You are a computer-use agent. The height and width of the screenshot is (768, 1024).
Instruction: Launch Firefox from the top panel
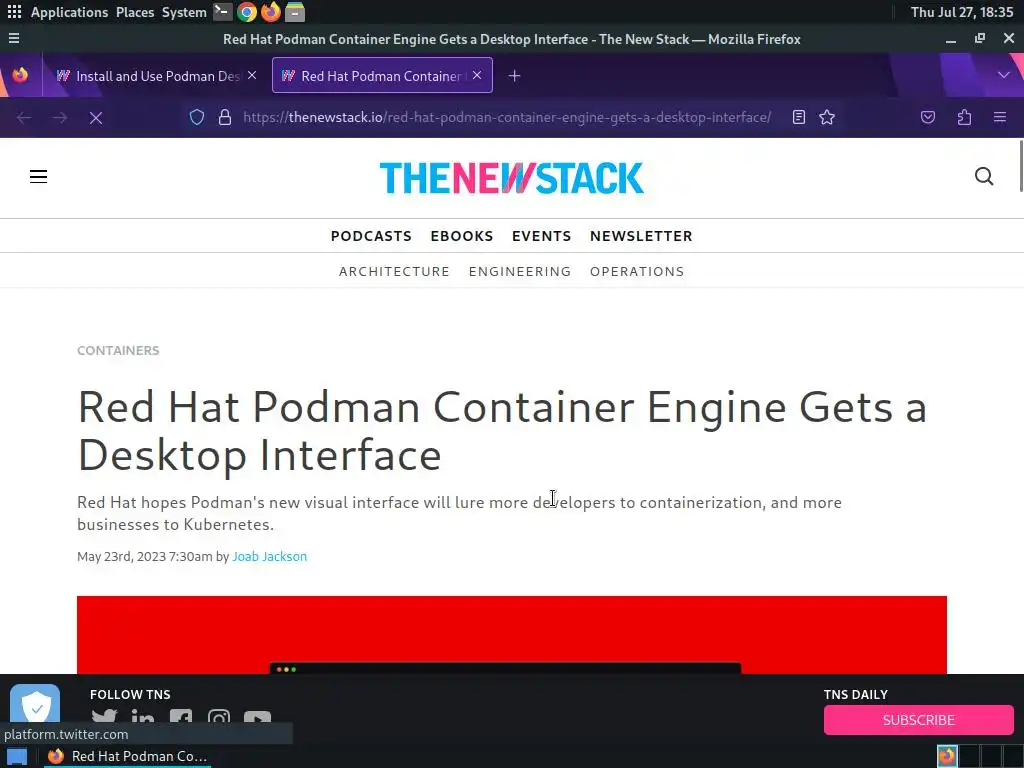(x=270, y=12)
